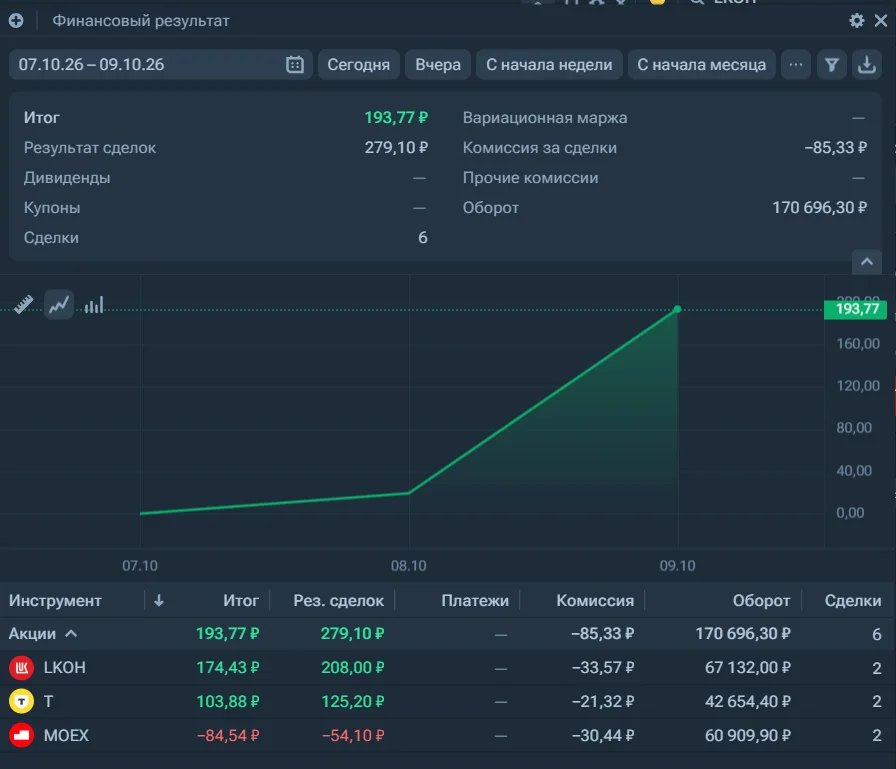Click the chart data point on 09.10
Image resolution: width=896 pixels, height=769 pixels.
point(677,309)
